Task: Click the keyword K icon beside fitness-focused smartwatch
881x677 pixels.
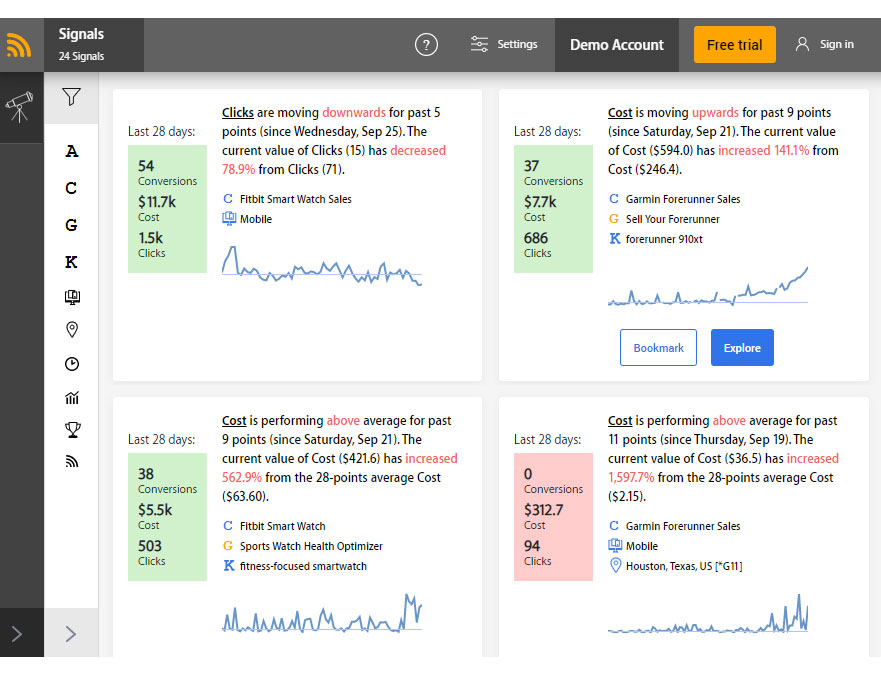Action: point(229,566)
